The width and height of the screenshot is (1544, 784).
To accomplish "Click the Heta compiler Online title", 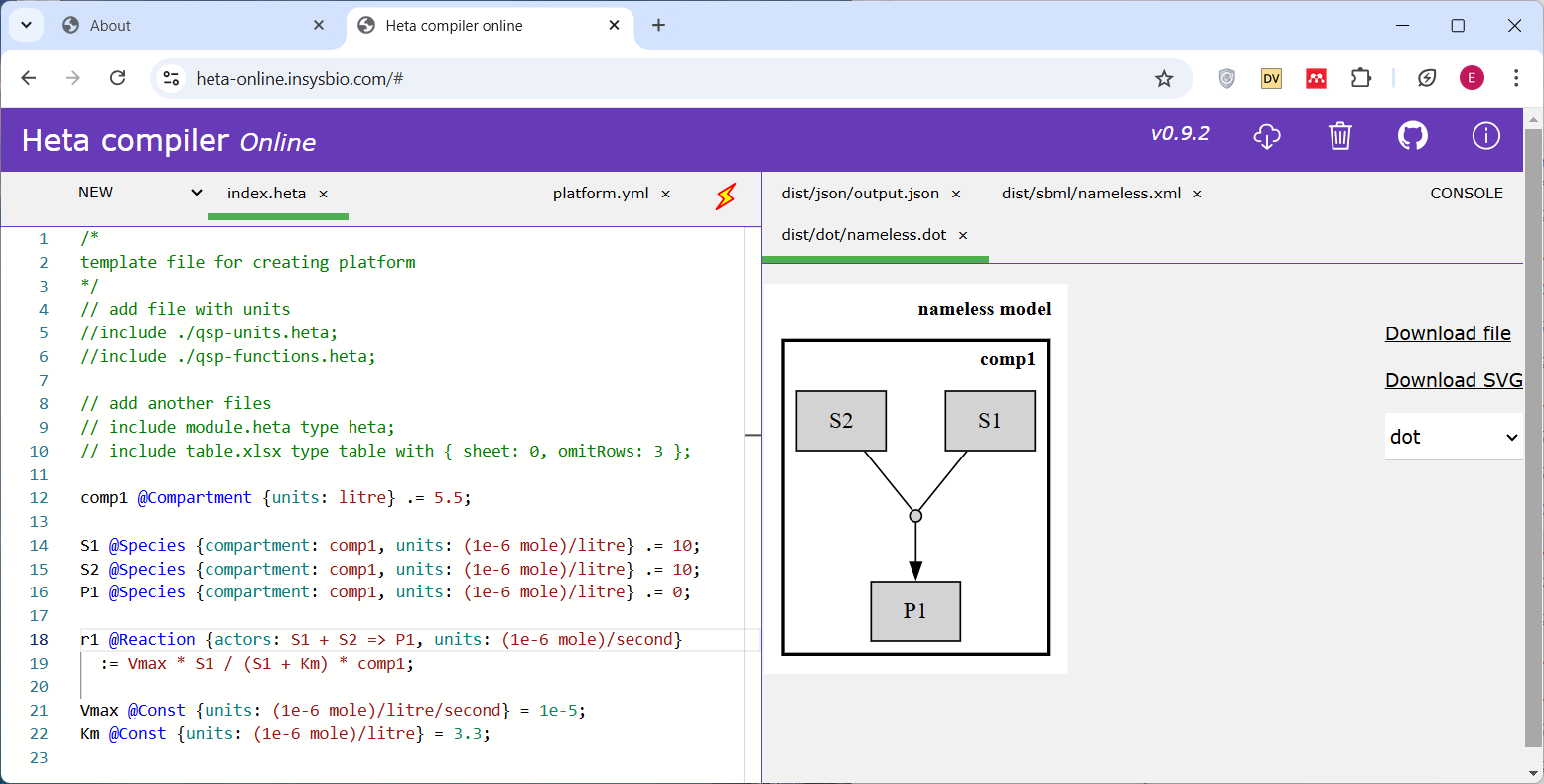I will pyautogui.click(x=169, y=141).
